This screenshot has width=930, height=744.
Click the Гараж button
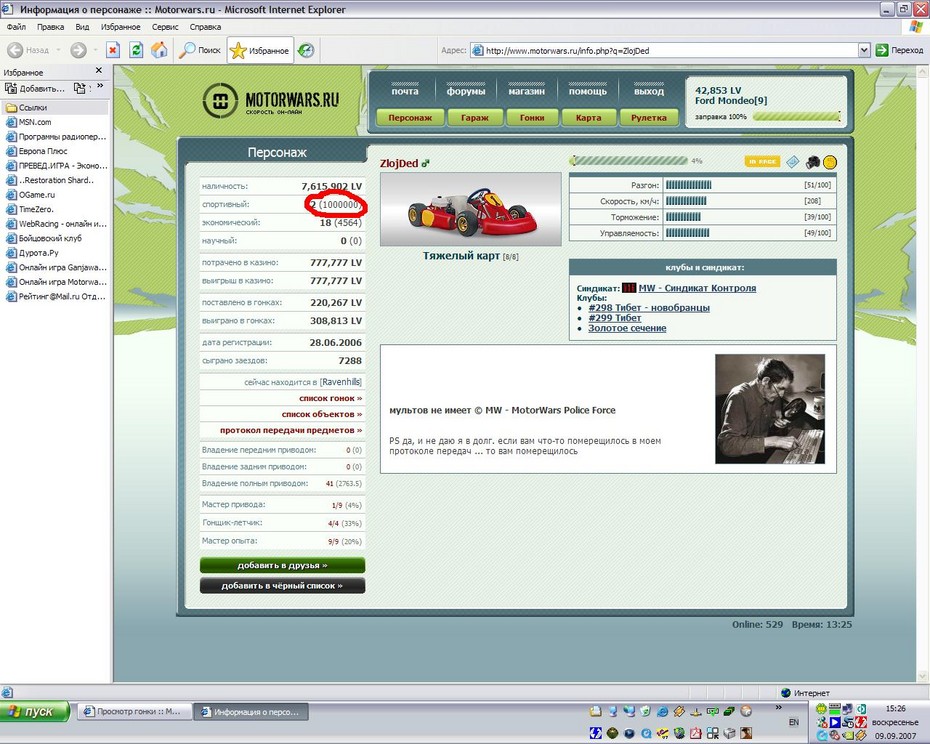click(x=475, y=117)
